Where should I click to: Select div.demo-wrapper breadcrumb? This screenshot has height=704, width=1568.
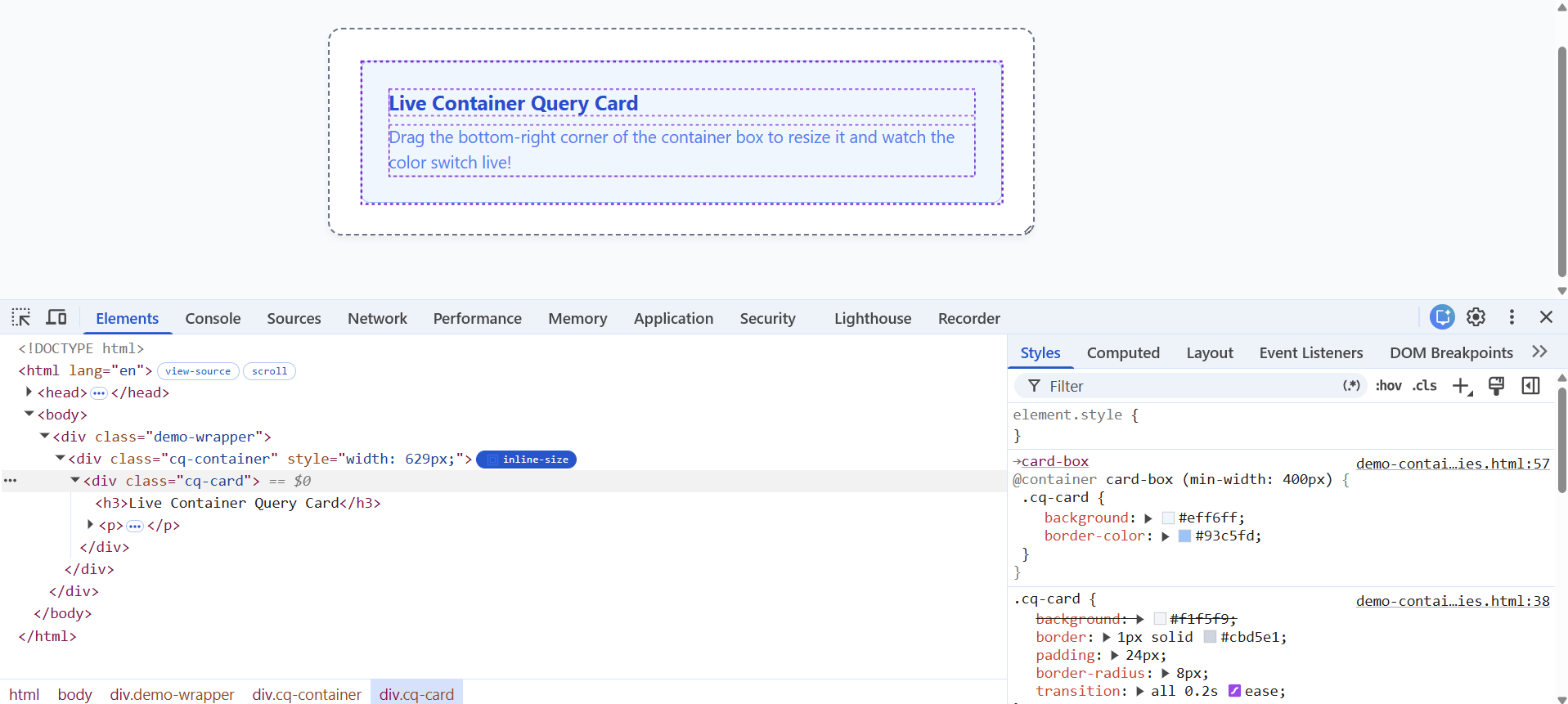tap(172, 694)
